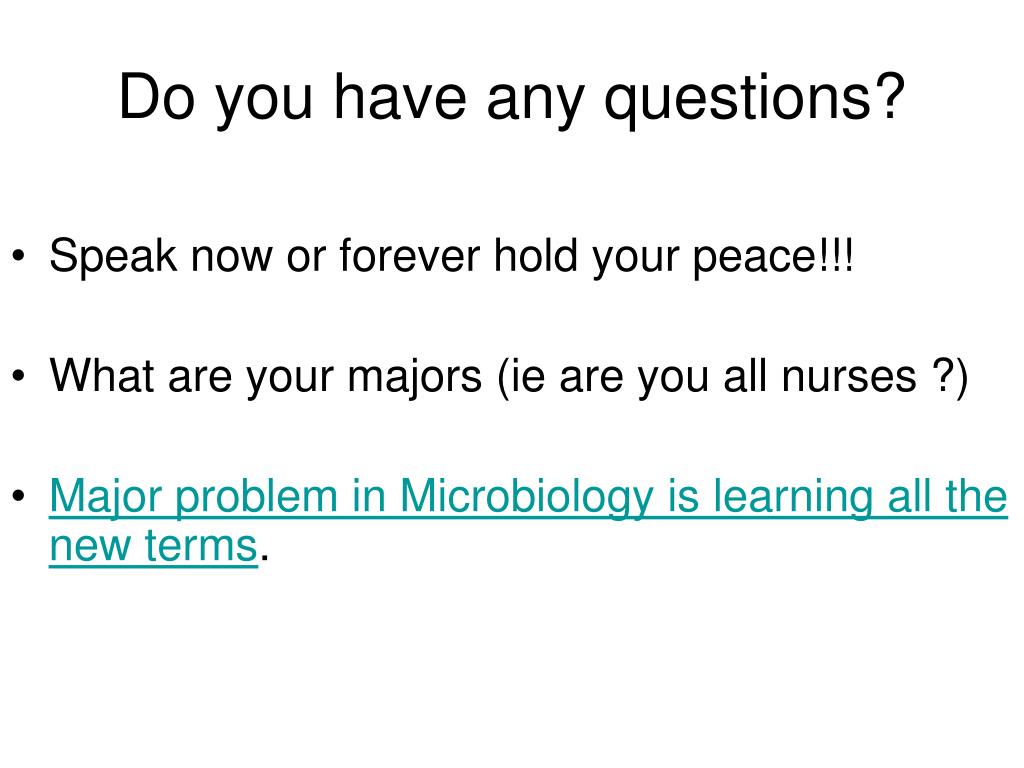1024x768 pixels.
Task: Click the word 'nurses' in second bullet
Action: coord(850,379)
